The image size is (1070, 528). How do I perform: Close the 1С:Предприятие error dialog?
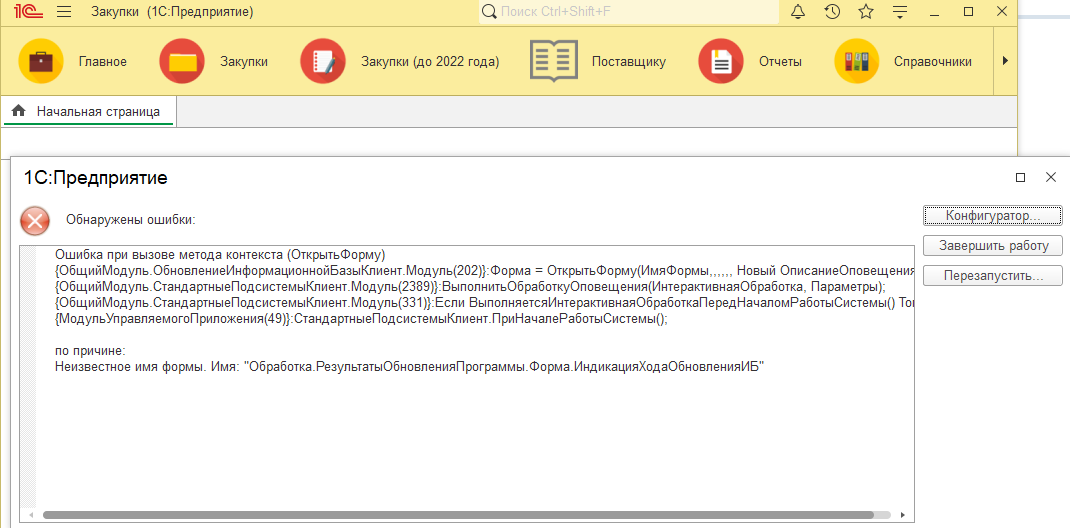tap(1051, 178)
